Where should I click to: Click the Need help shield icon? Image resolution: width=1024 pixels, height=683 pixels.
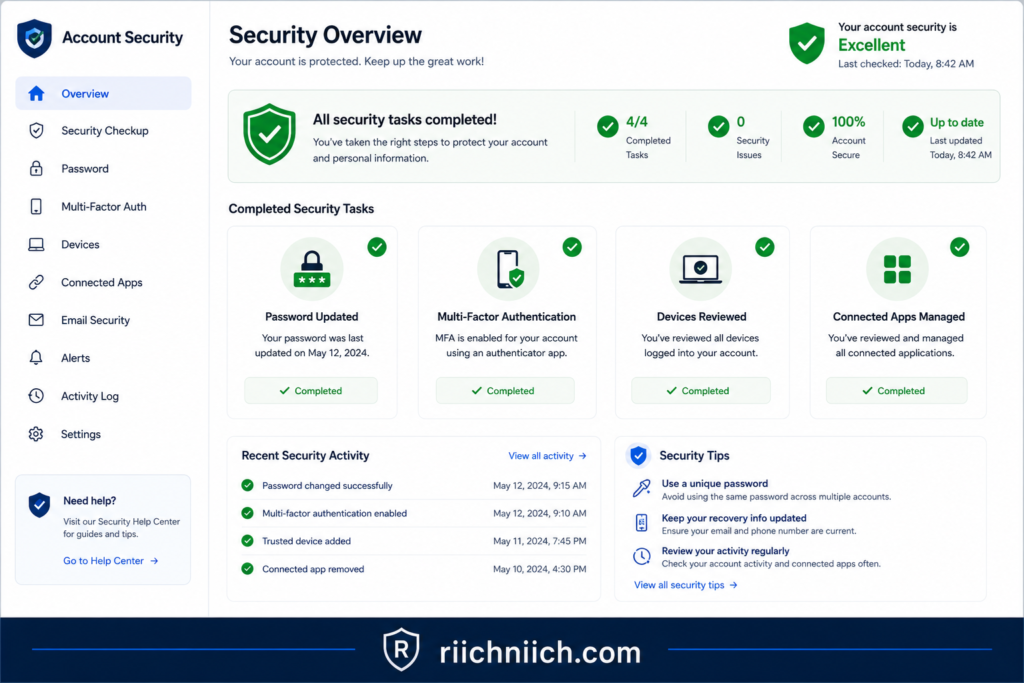pos(39,505)
